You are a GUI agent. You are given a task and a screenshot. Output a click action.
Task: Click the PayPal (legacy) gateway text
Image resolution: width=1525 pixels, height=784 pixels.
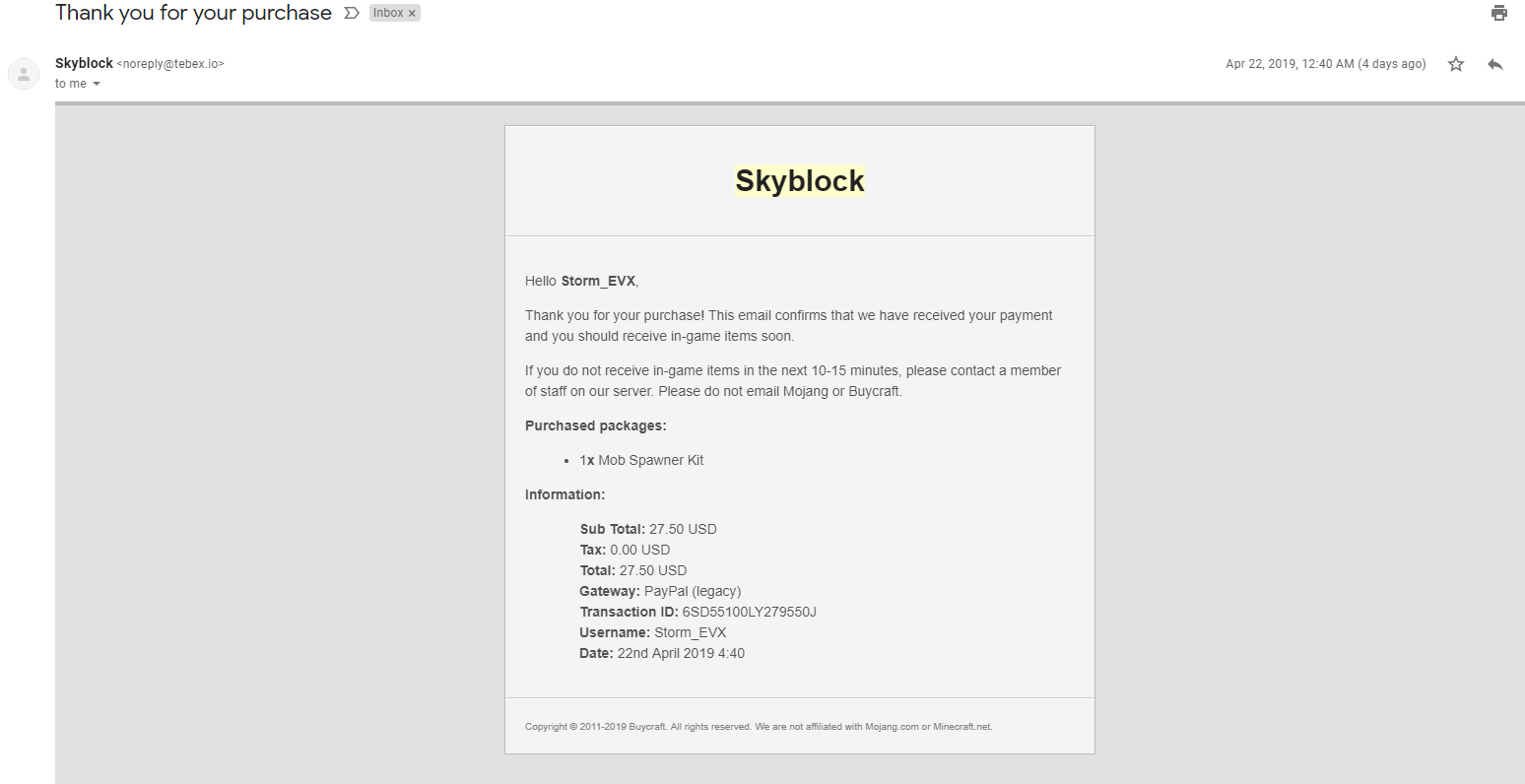(693, 591)
